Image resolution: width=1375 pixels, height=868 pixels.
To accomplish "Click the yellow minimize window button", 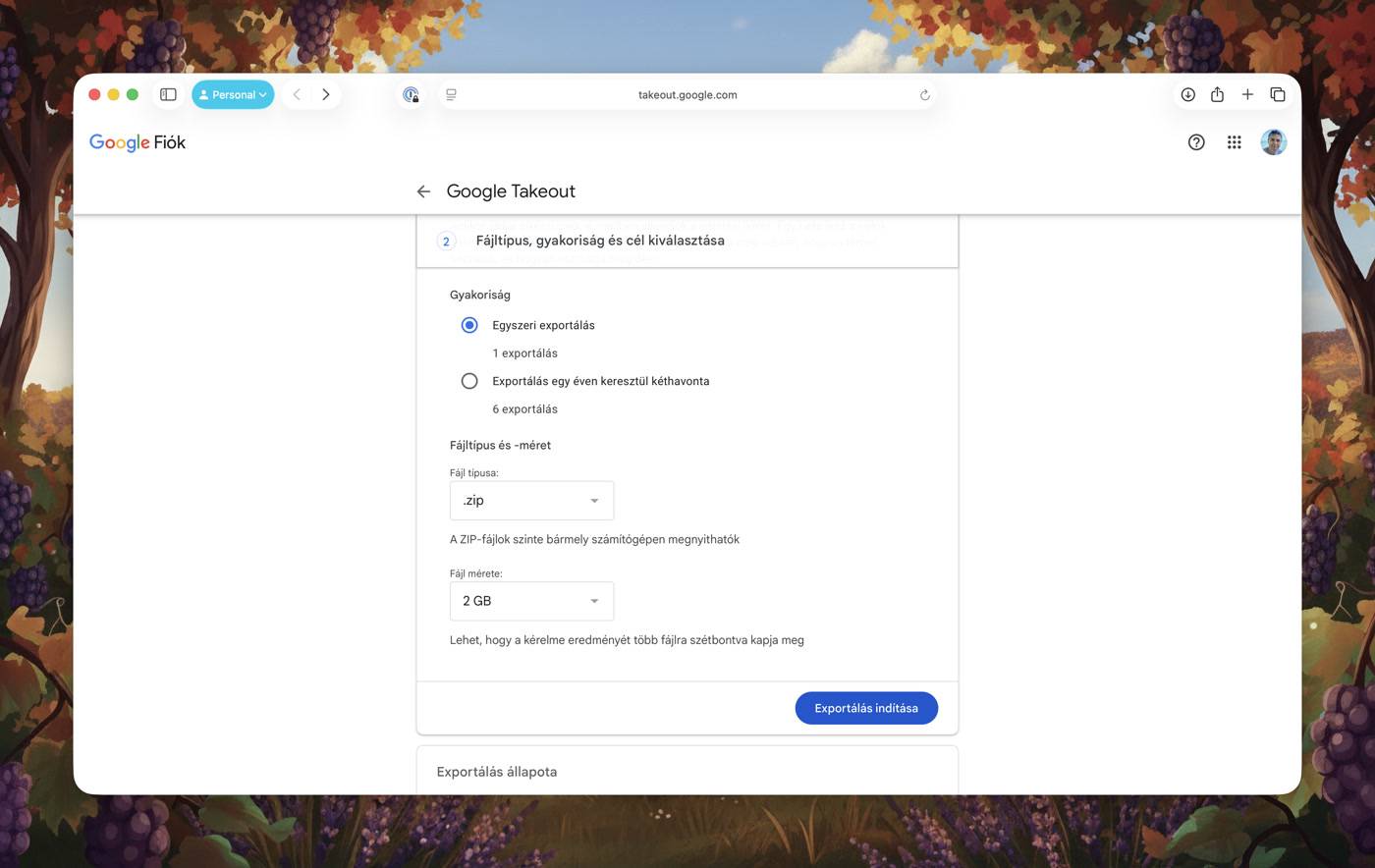I will pos(113,95).
